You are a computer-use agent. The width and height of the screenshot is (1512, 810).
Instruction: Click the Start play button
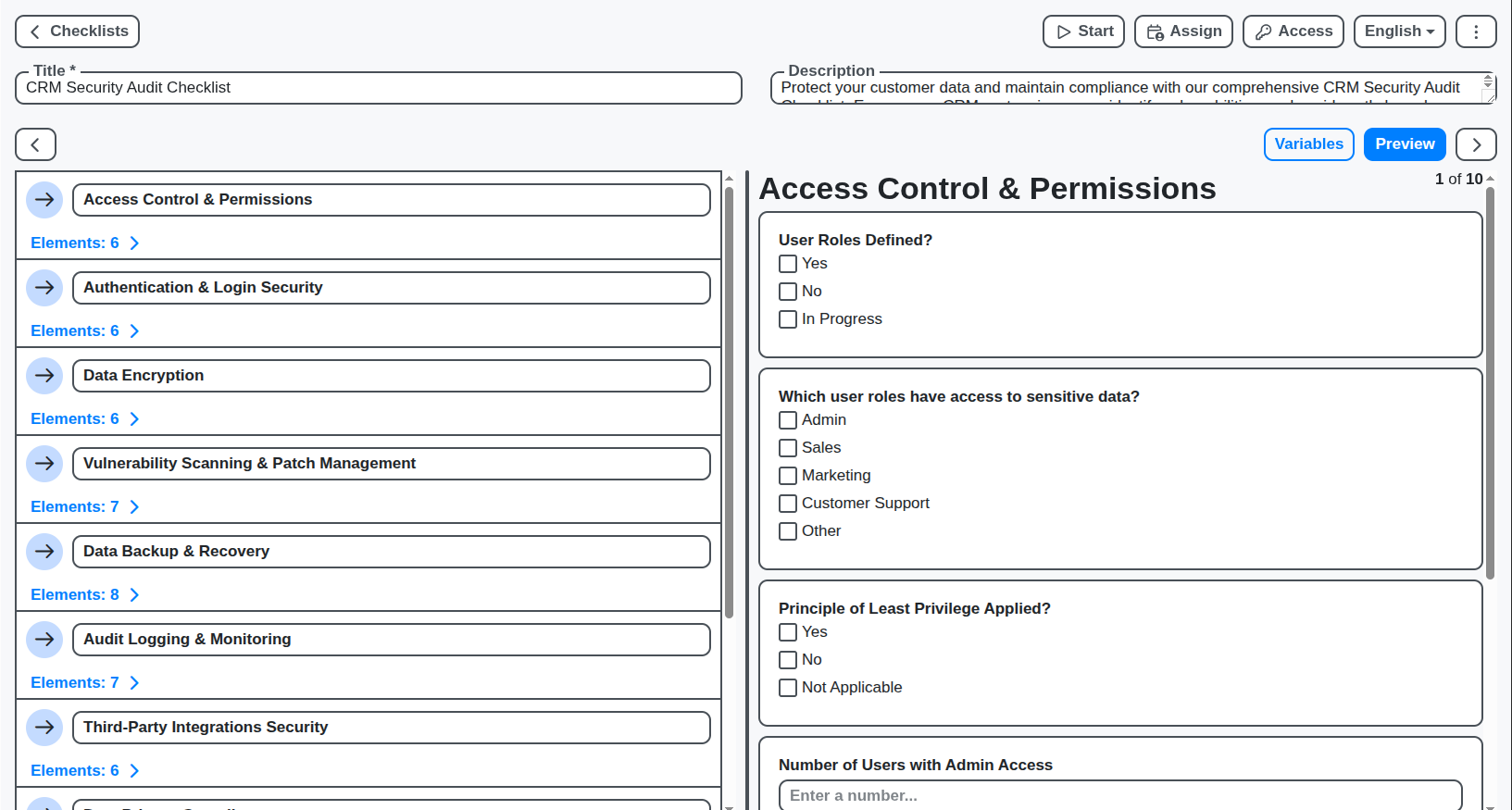tap(1084, 31)
